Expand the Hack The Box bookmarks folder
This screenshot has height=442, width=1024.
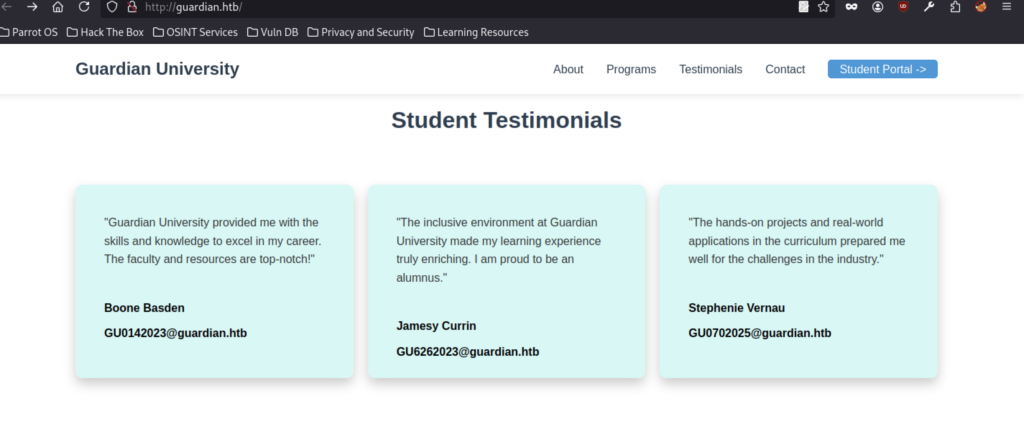click(x=105, y=32)
